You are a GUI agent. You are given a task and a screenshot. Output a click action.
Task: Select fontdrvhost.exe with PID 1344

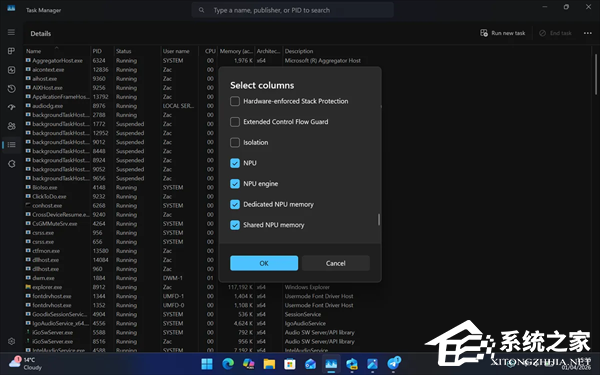pos(52,296)
